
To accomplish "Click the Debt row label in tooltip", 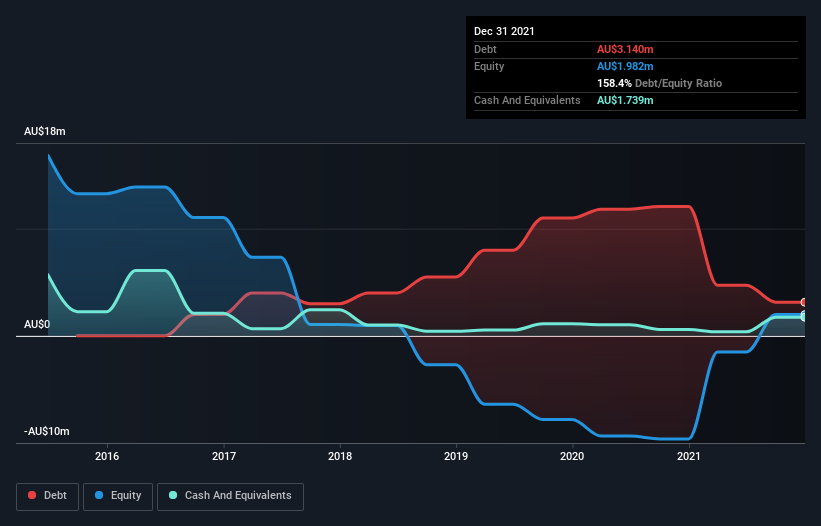I will [x=485, y=49].
